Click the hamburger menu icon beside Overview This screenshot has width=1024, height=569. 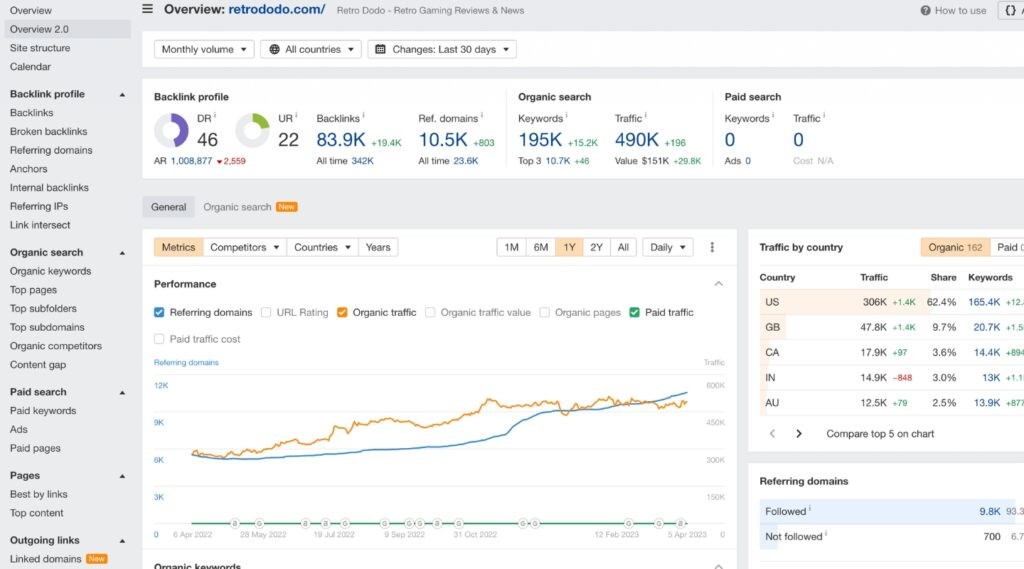point(148,9)
